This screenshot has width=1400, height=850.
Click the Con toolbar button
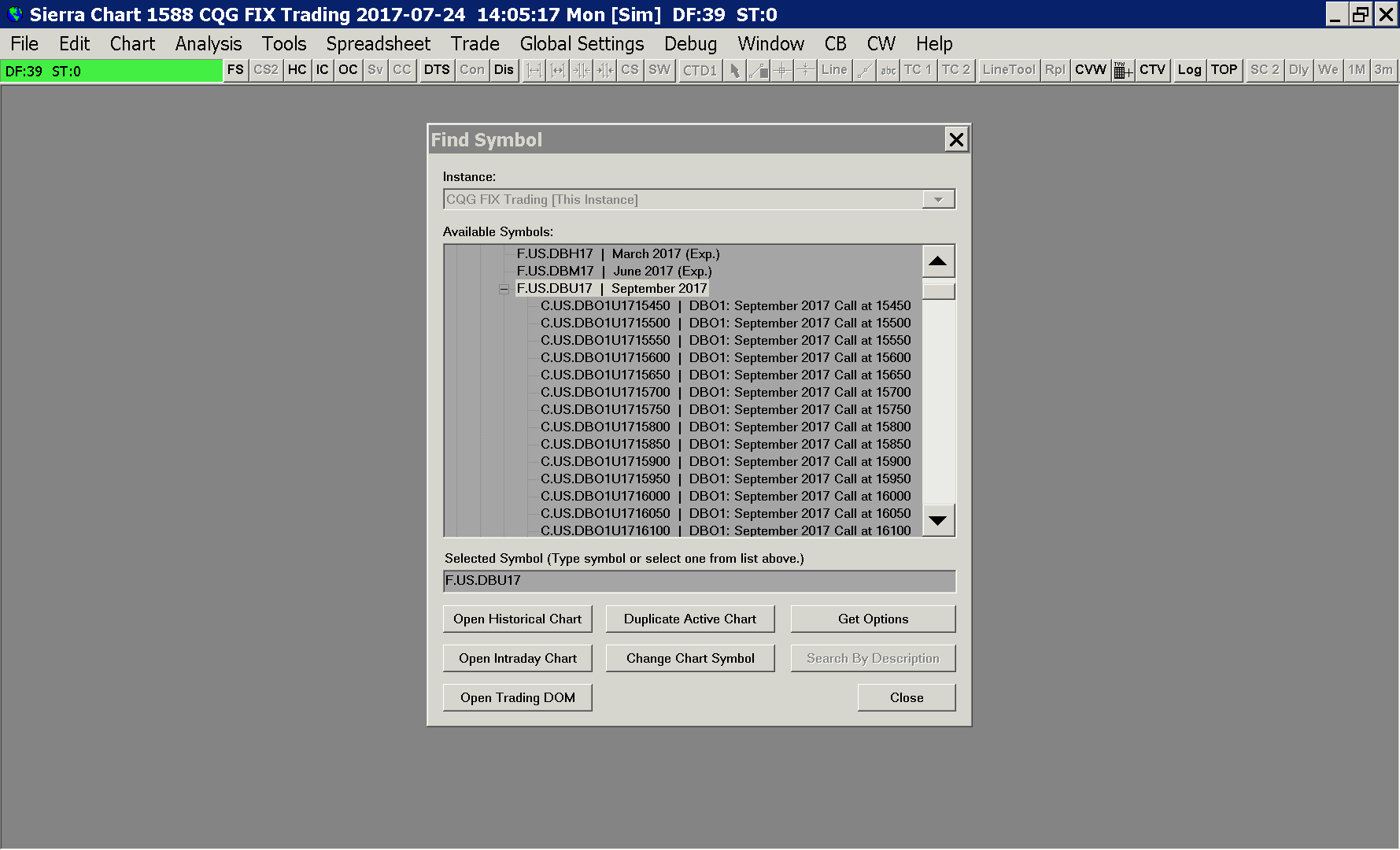[x=472, y=70]
